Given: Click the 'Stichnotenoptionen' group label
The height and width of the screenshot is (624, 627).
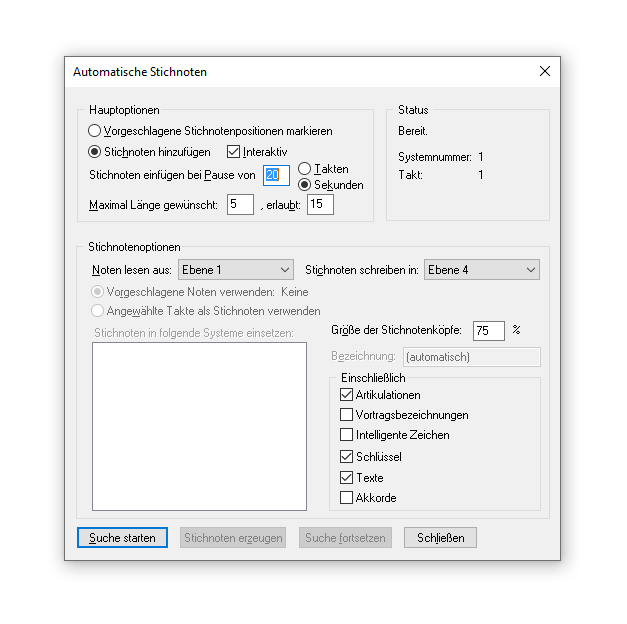Looking at the screenshot, I should coord(134,247).
